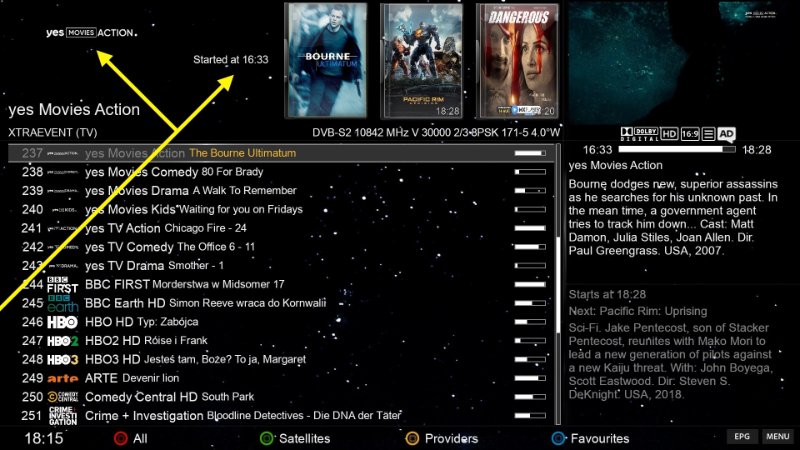Click the 'Started at 16:33' text

[x=231, y=60]
